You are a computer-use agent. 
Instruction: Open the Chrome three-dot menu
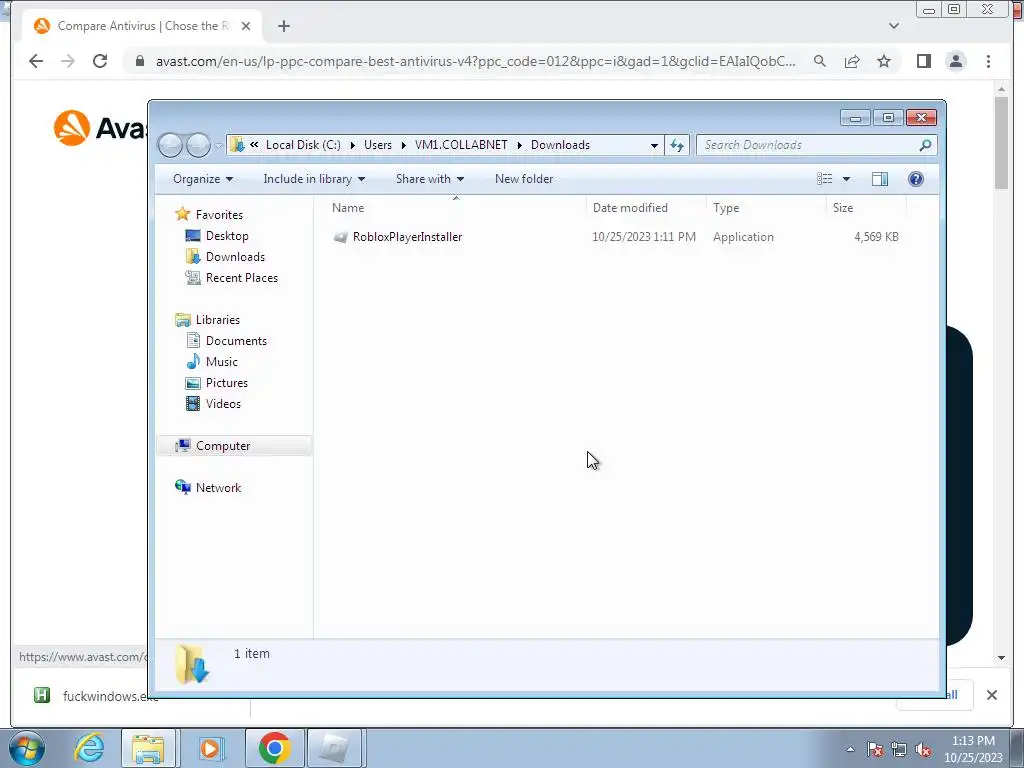tap(988, 61)
